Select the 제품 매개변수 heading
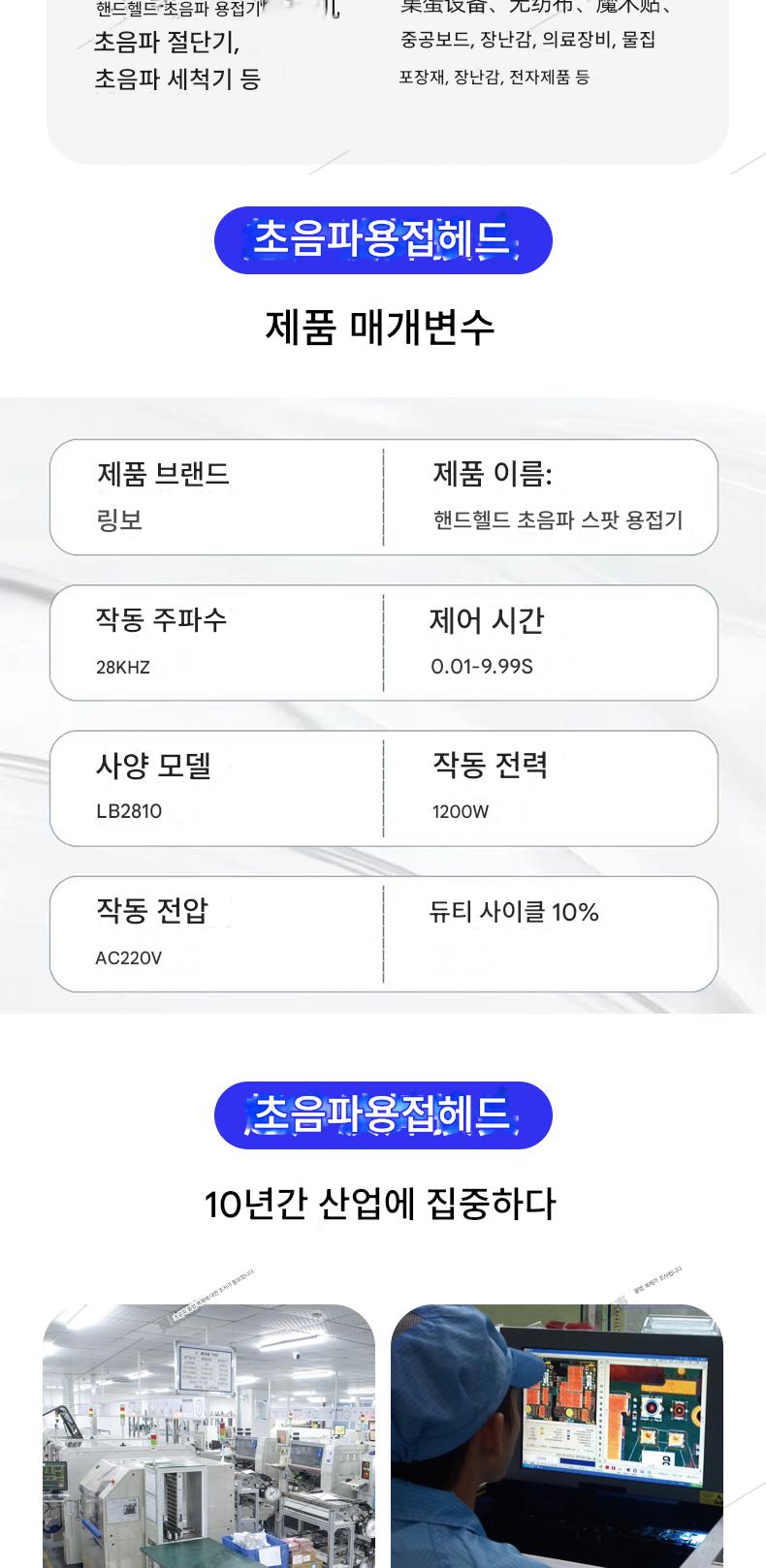 [x=380, y=327]
